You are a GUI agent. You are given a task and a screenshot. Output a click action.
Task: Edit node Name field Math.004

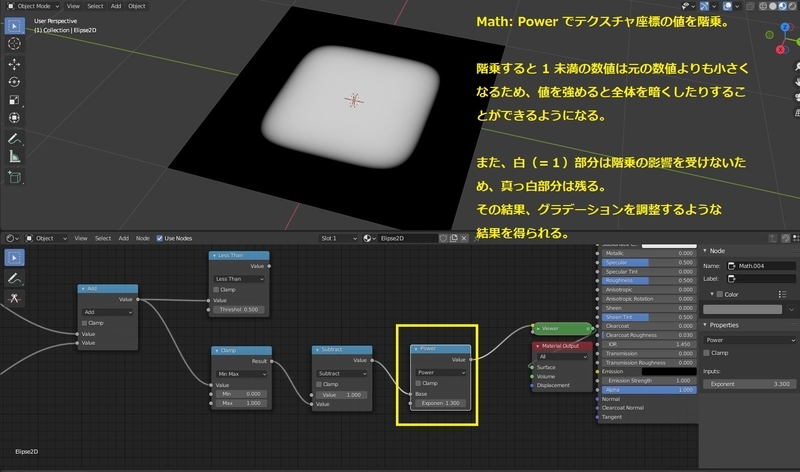pos(761,265)
